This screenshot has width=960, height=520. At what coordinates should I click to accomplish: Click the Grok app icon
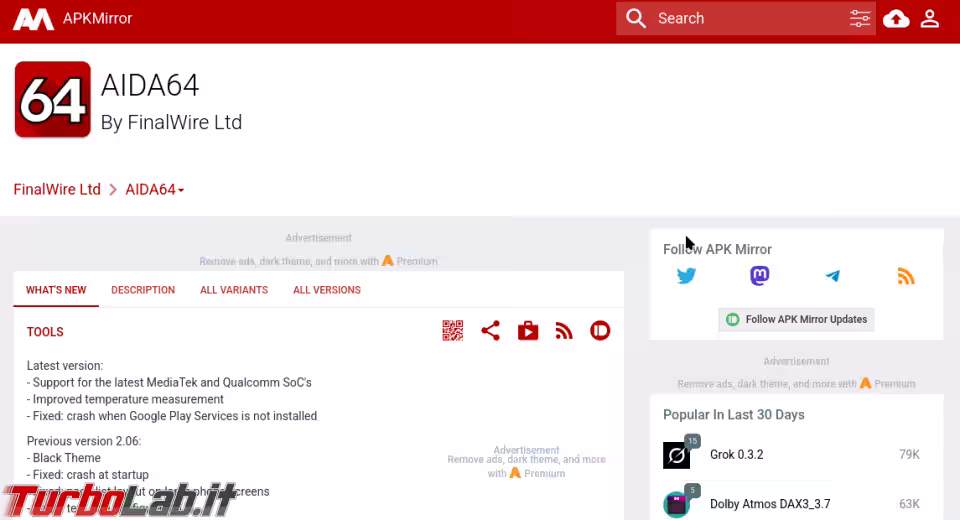pos(677,455)
